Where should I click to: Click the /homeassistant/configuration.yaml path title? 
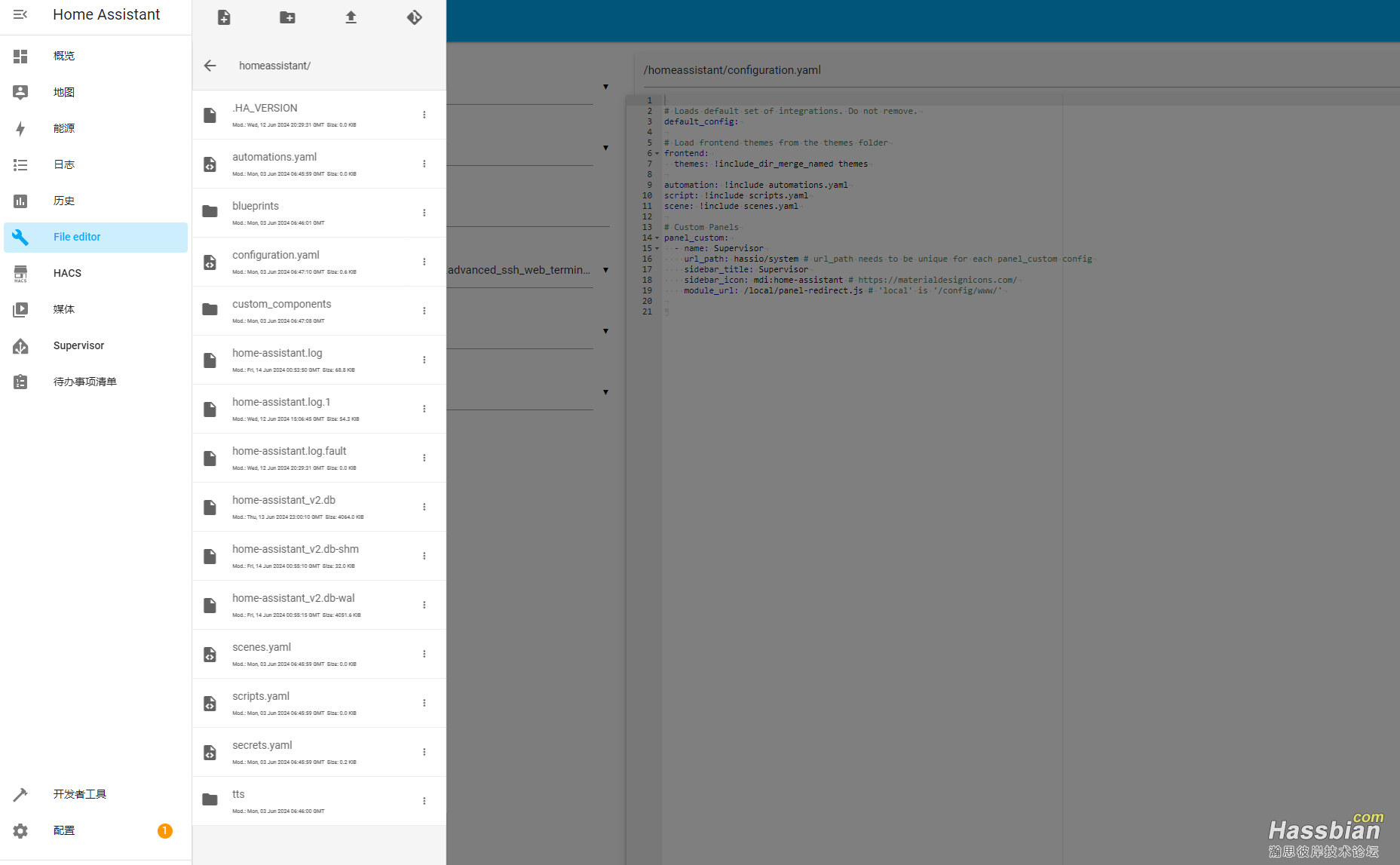click(732, 70)
